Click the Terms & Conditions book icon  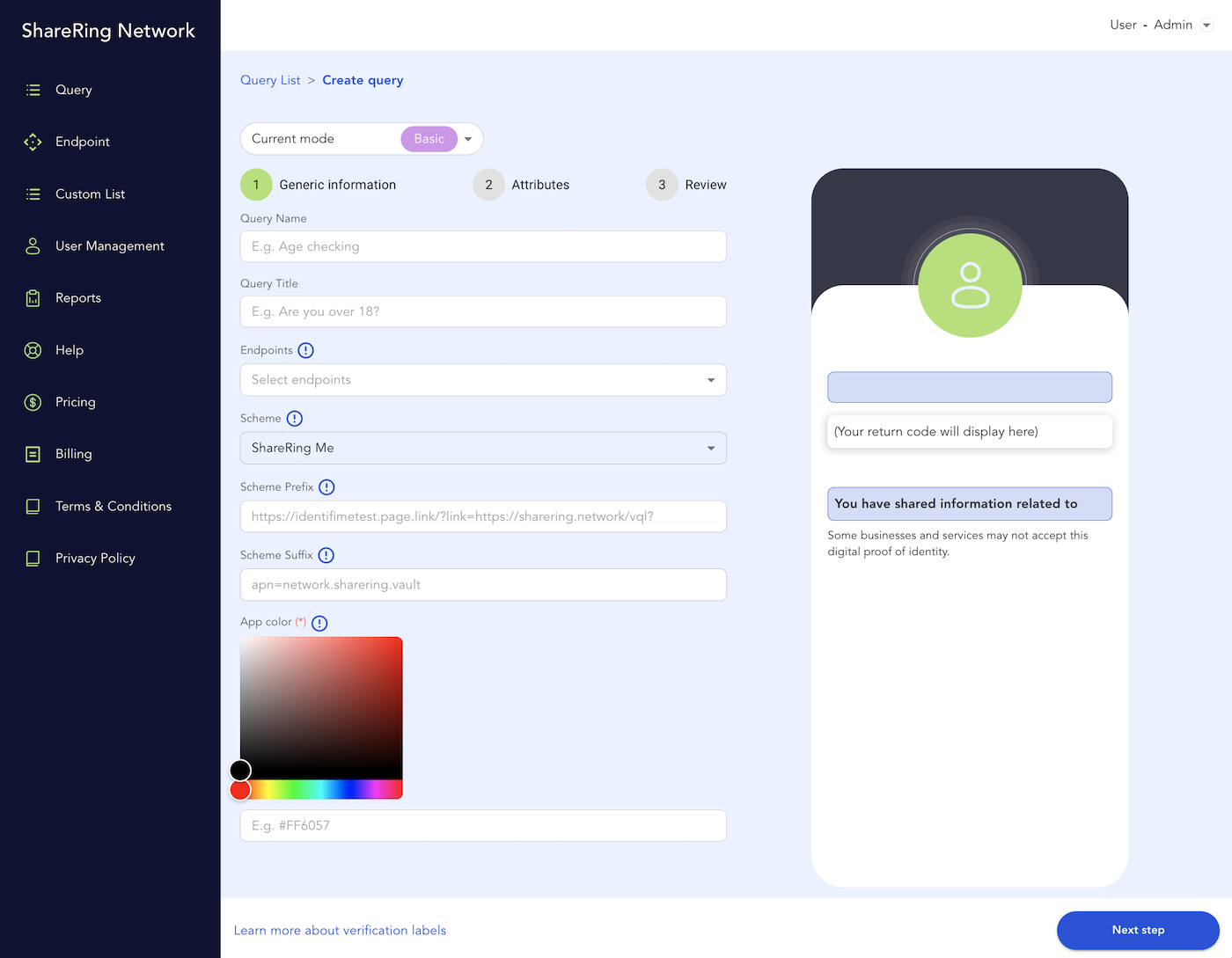pos(33,507)
